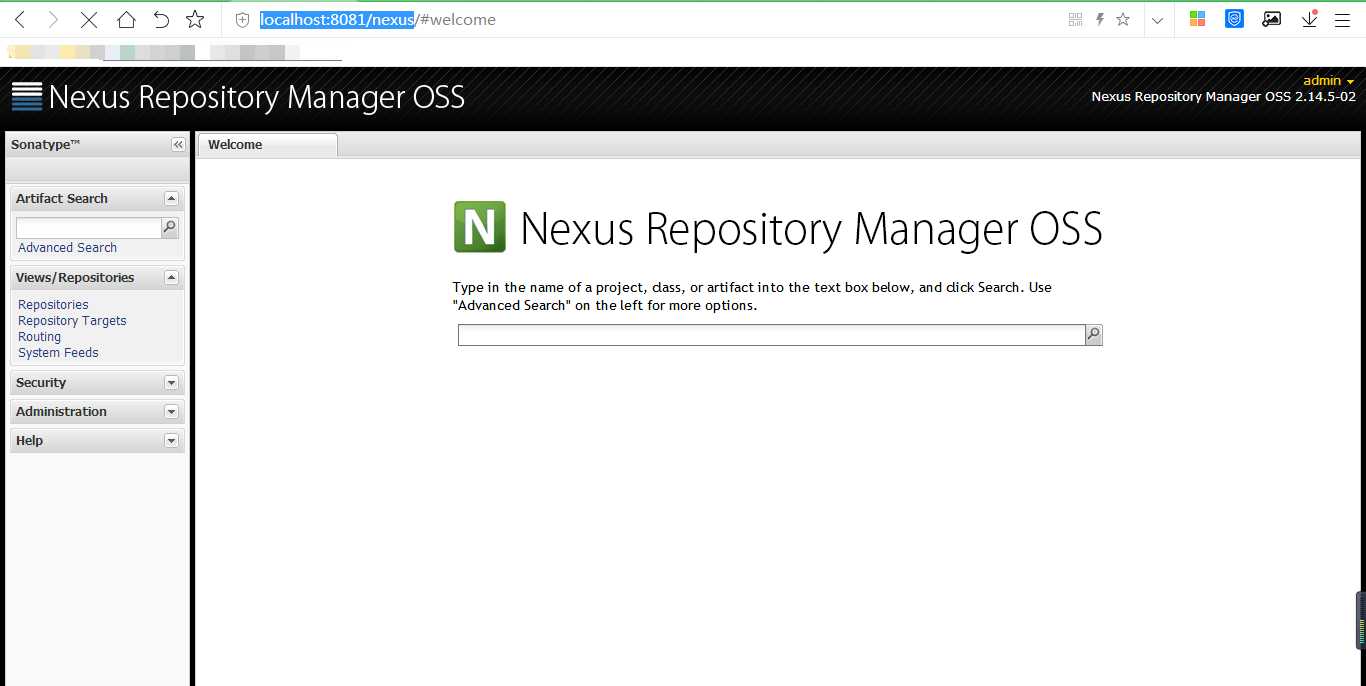This screenshot has width=1366, height=686.
Task: Click the sidebar artifact search input
Action: 88,228
